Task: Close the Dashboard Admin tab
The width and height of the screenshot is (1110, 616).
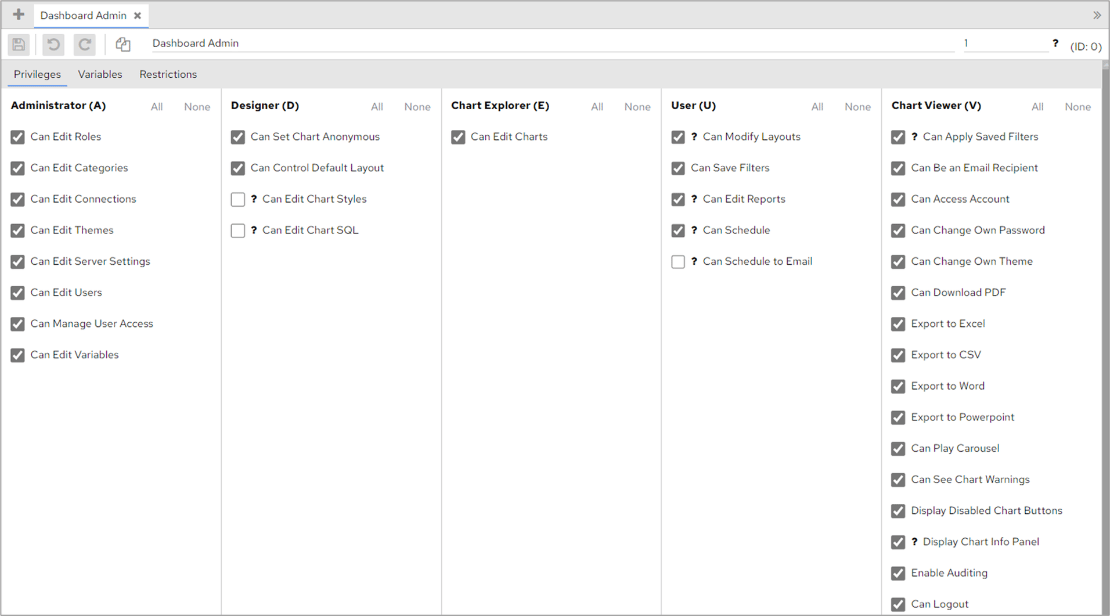Action: (137, 16)
